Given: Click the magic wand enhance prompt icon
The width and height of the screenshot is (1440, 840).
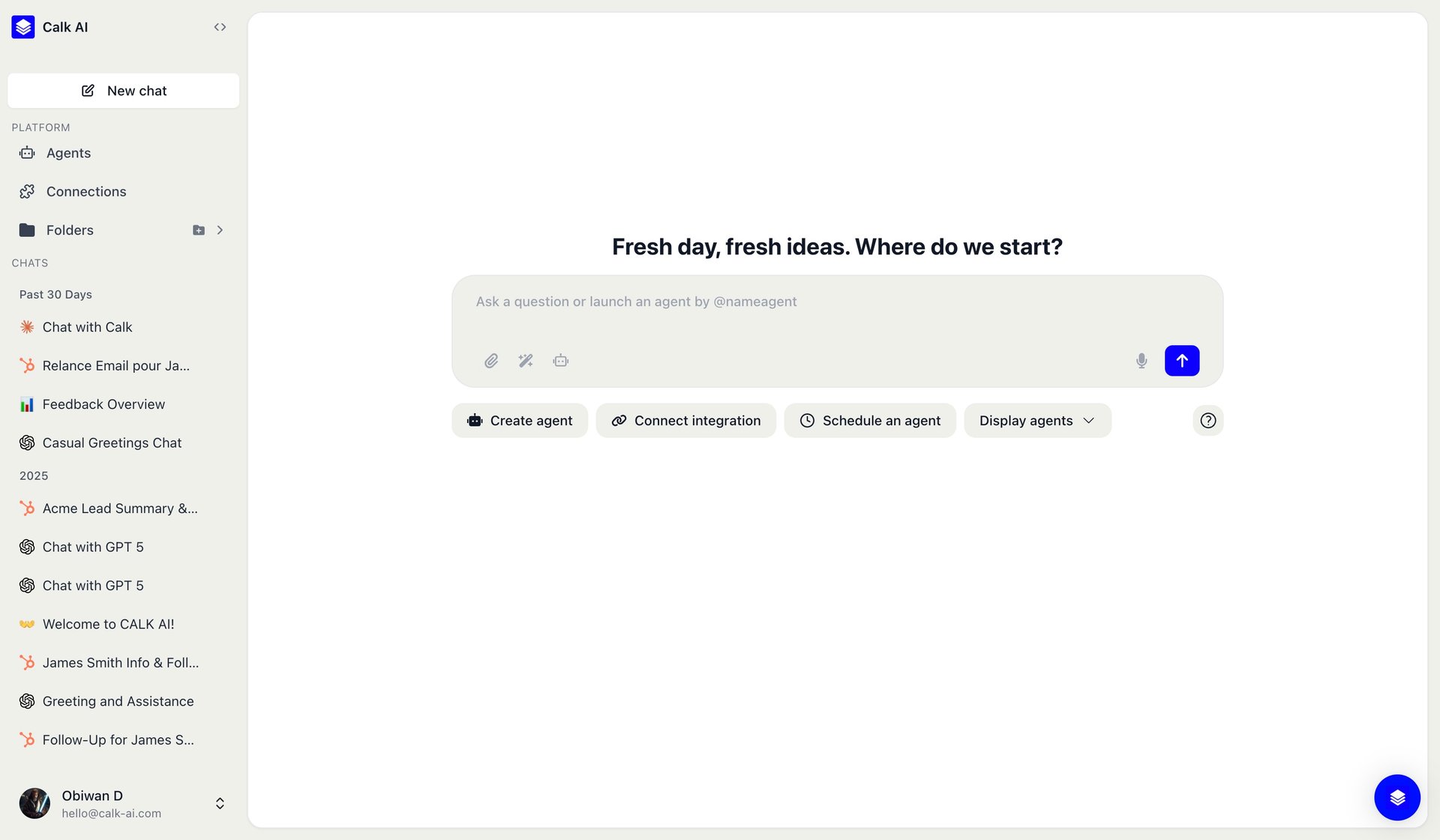Looking at the screenshot, I should tap(526, 361).
